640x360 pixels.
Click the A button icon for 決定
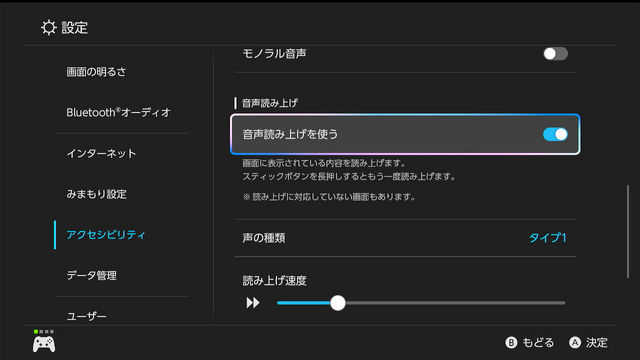tap(575, 342)
